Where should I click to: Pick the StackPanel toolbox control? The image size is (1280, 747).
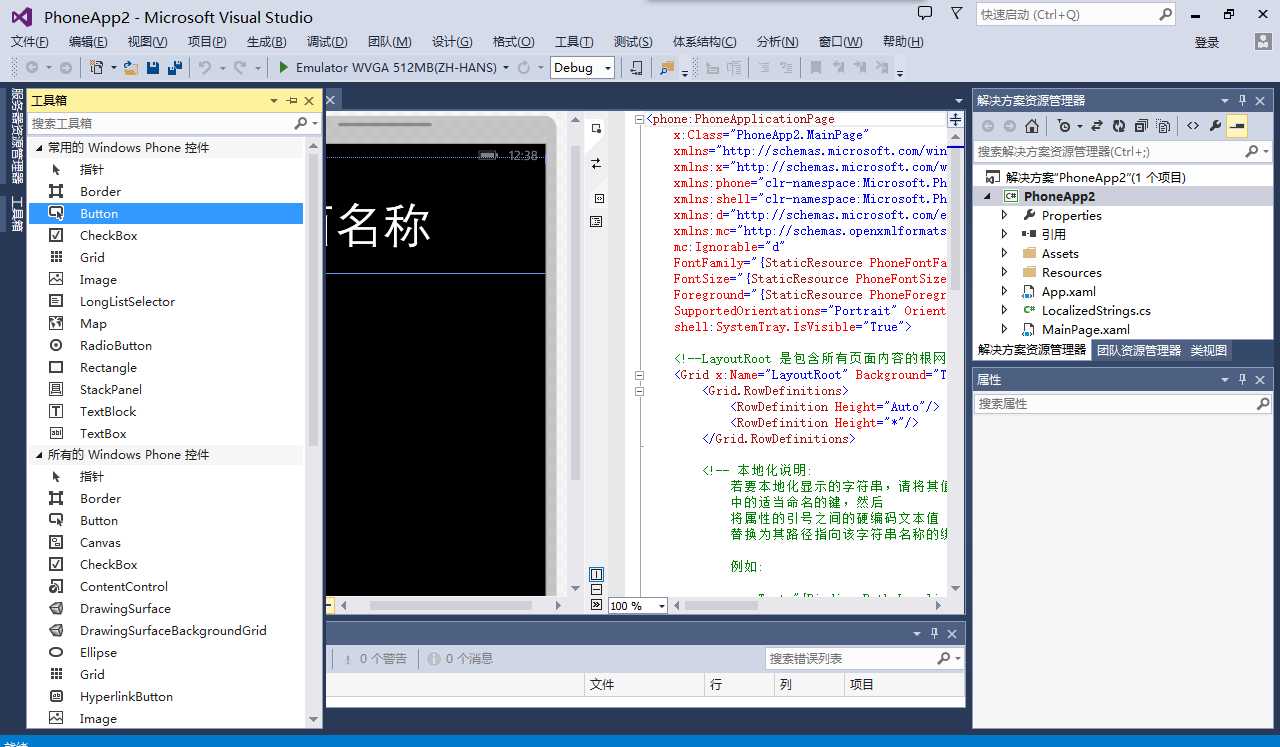(165, 389)
